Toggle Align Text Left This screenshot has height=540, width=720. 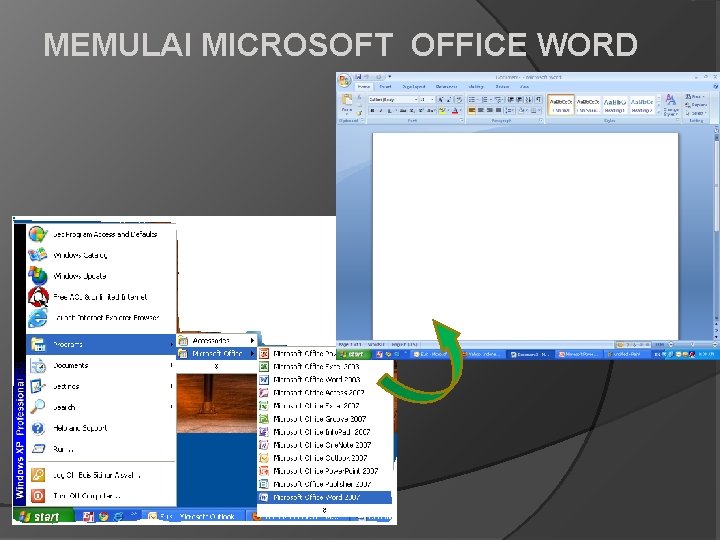[x=472, y=111]
